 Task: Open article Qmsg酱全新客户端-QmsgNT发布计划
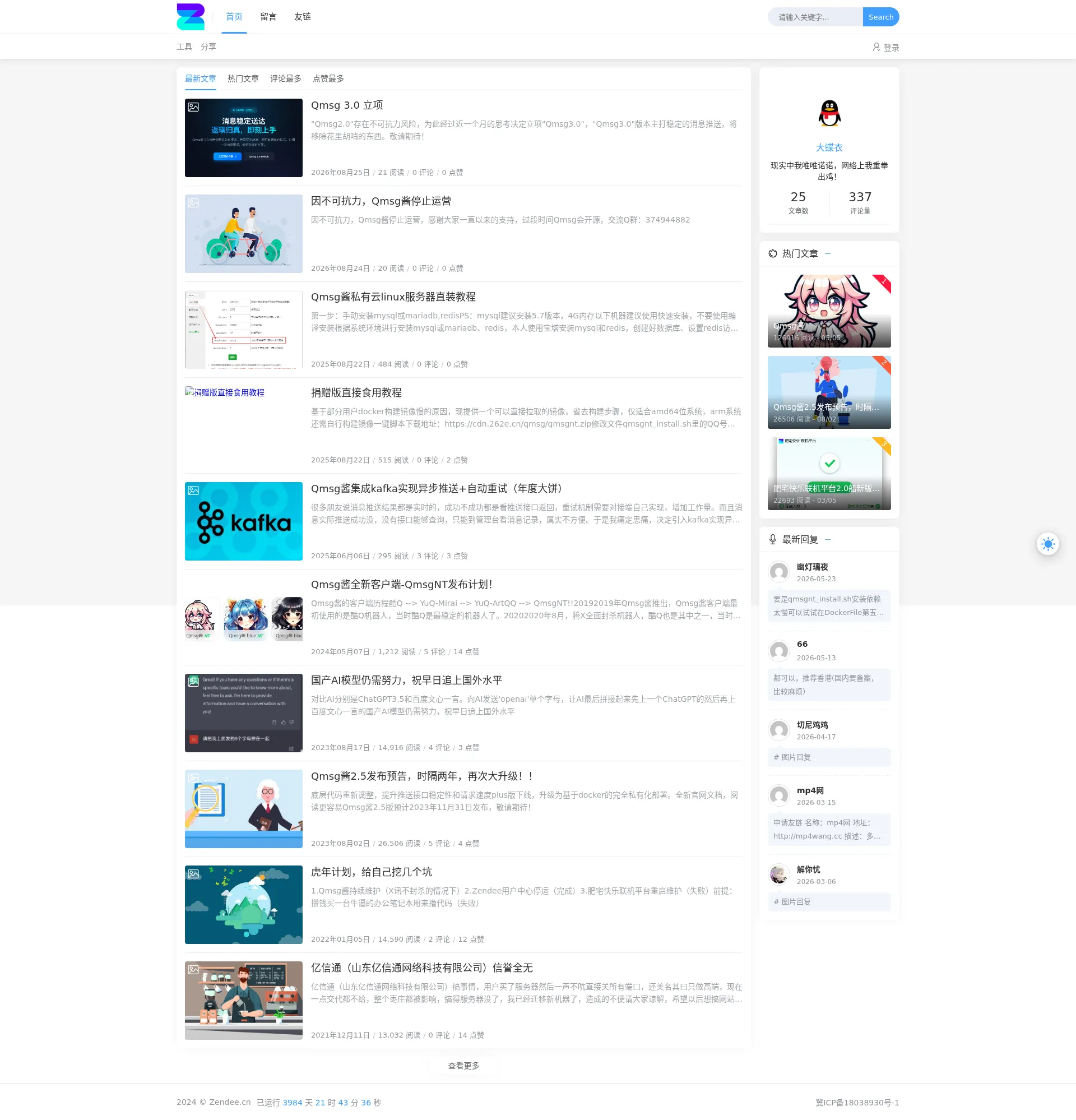[x=402, y=585]
